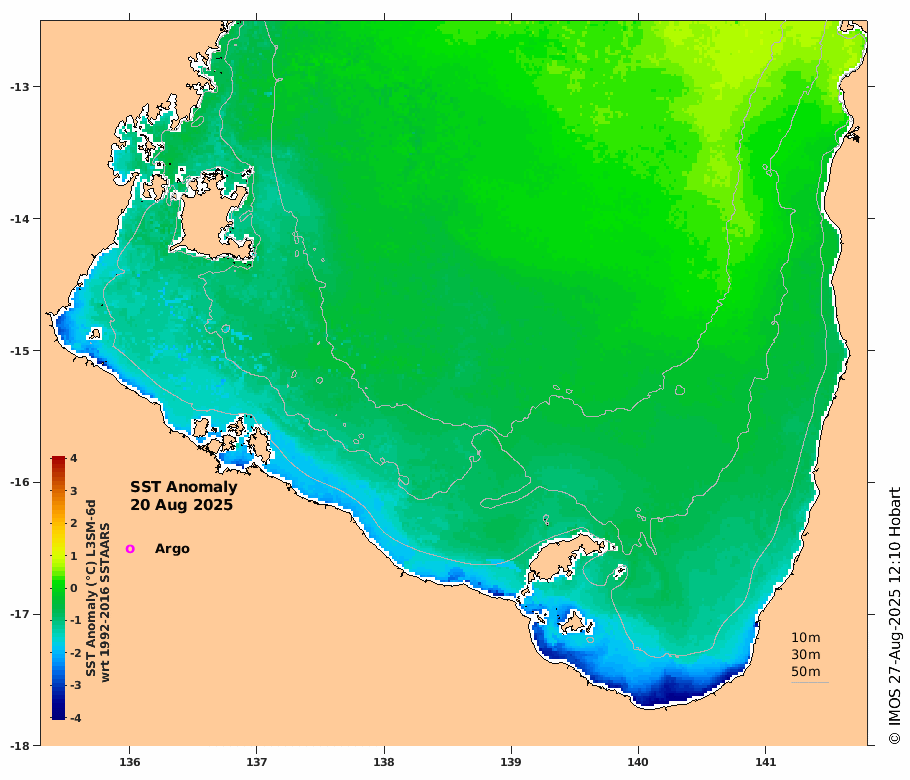Click the longitude axis label '140'
Image resolution: width=910 pixels, height=780 pixels.
pyautogui.click(x=638, y=762)
